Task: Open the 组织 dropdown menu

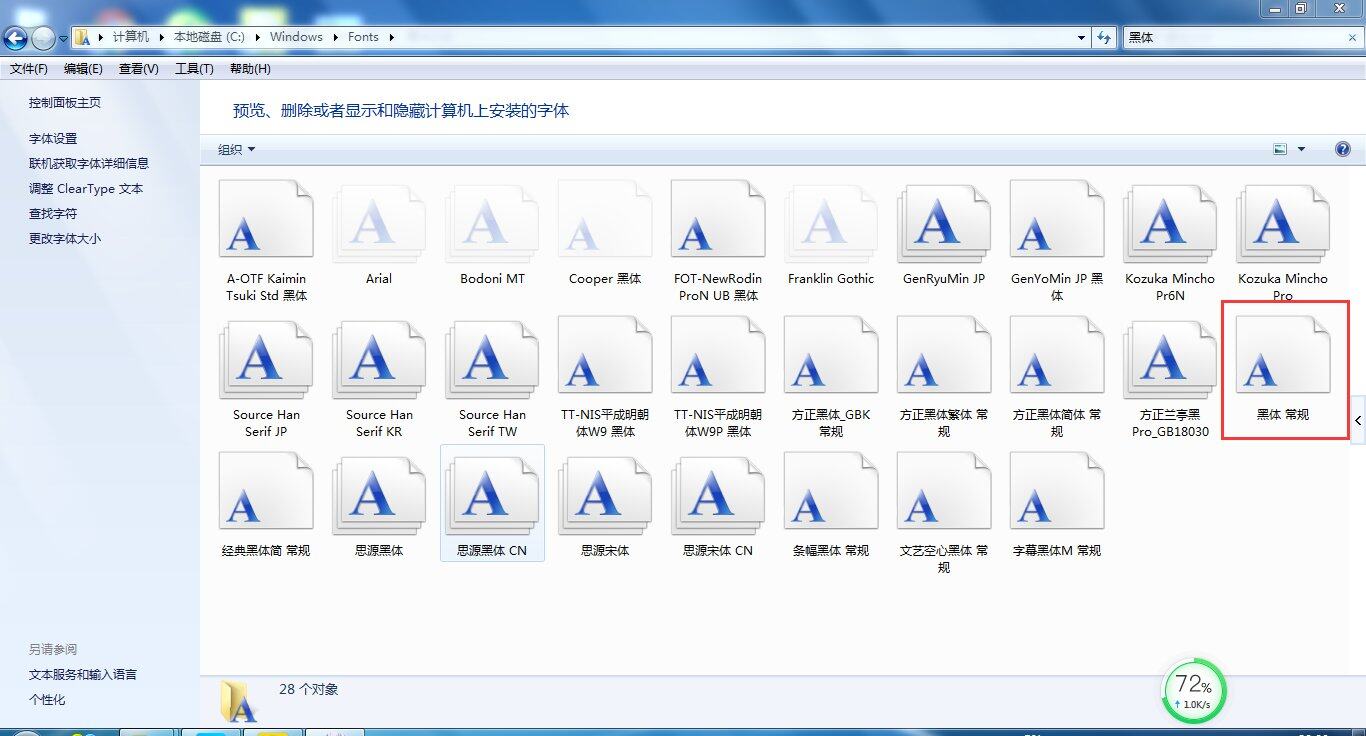Action: click(x=237, y=149)
